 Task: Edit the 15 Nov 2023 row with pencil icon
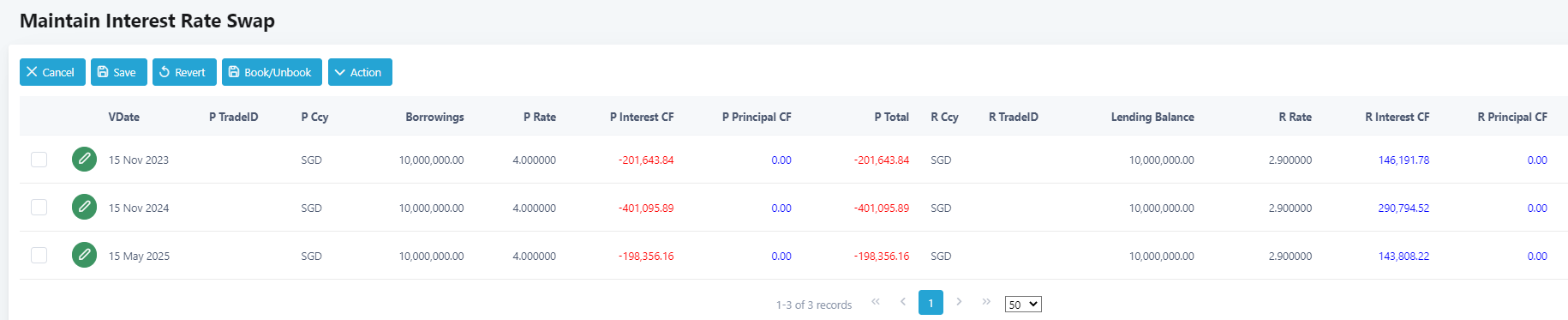coord(84,160)
